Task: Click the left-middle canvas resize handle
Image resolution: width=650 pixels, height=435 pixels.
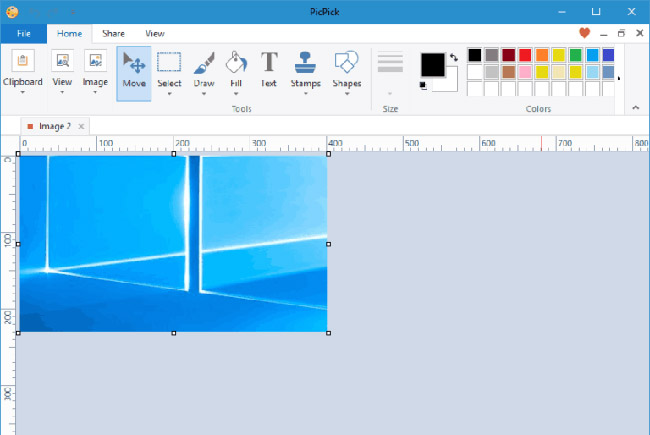Action: tap(18, 244)
